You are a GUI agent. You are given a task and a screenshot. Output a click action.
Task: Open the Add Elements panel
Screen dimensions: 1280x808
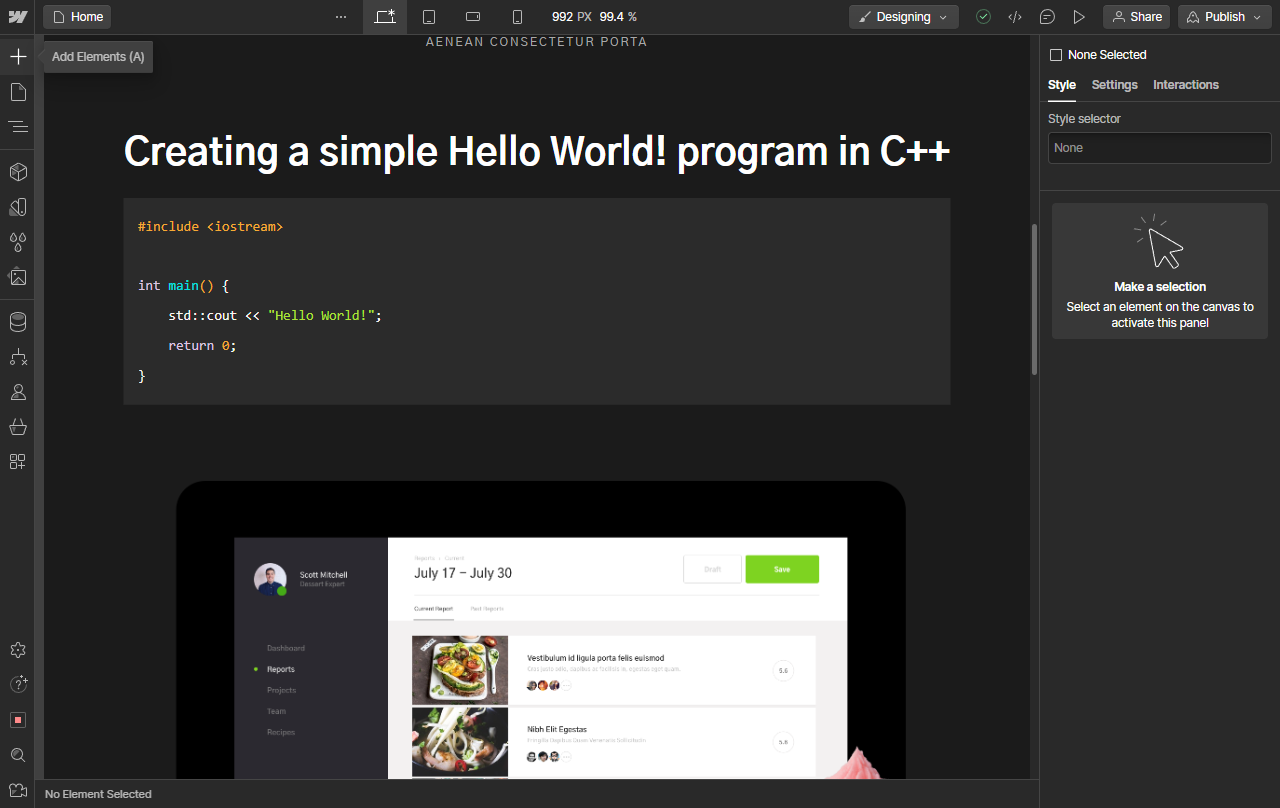[x=18, y=57]
